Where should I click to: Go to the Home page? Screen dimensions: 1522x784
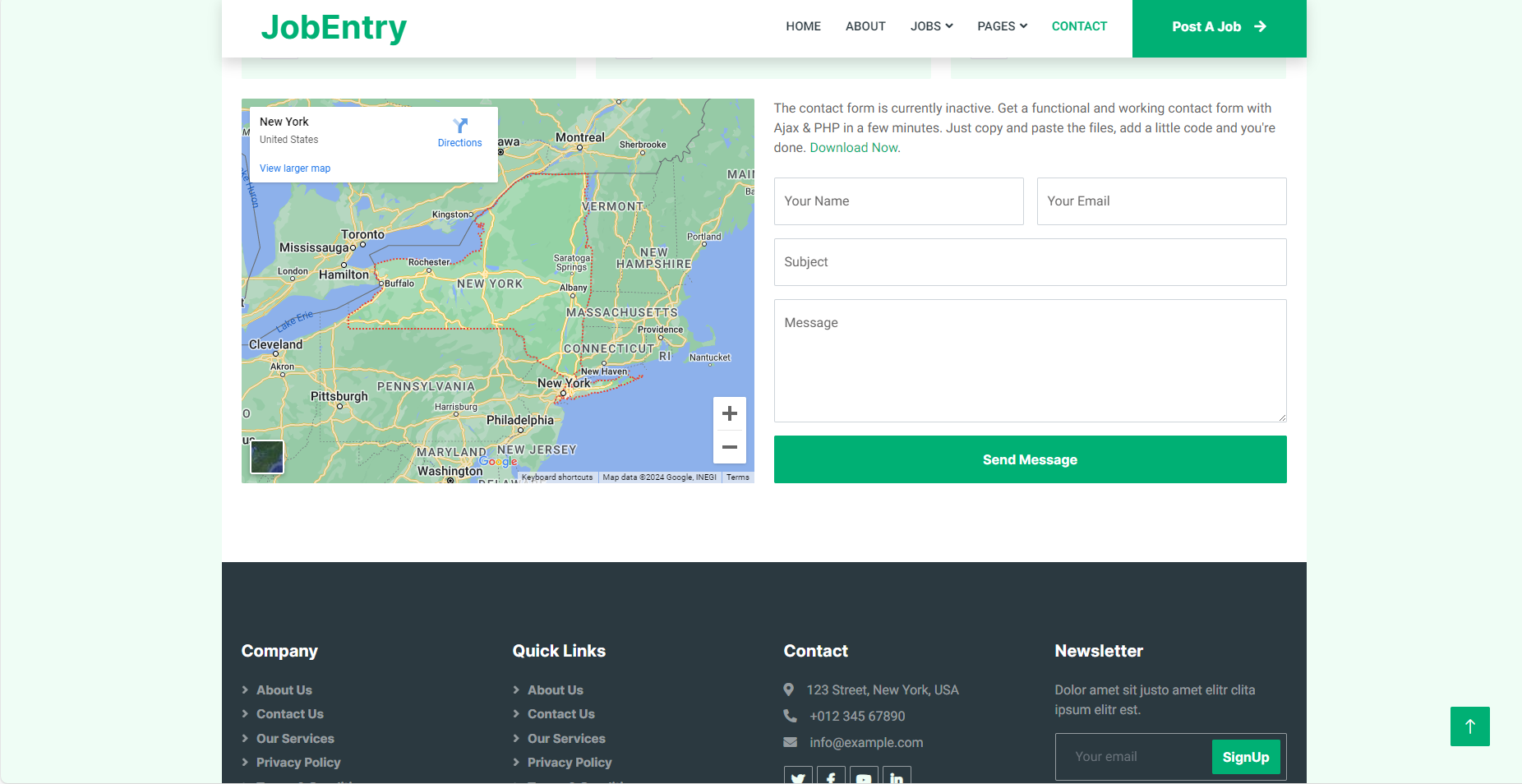tap(803, 26)
